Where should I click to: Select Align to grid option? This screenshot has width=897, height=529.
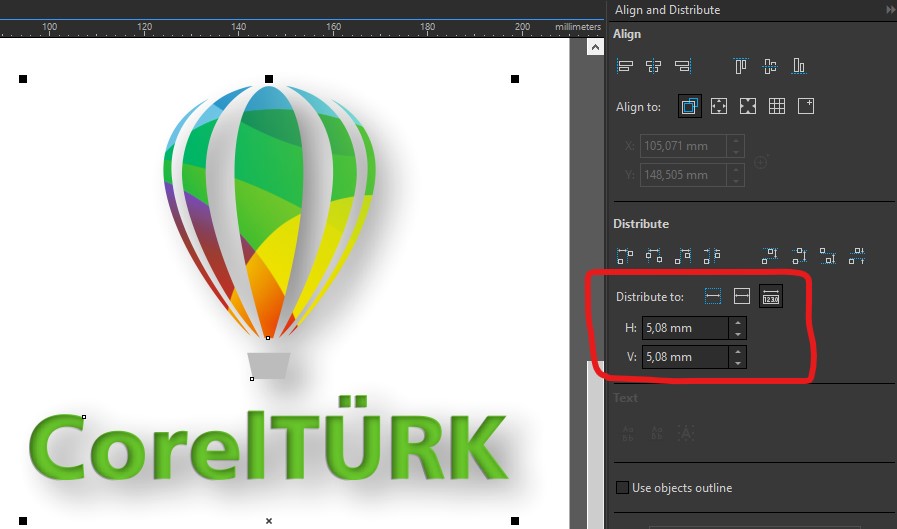pyautogui.click(x=777, y=106)
